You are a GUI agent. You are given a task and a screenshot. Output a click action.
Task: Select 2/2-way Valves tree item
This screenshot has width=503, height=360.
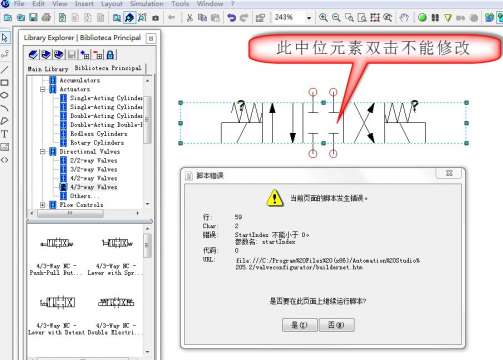tap(93, 161)
